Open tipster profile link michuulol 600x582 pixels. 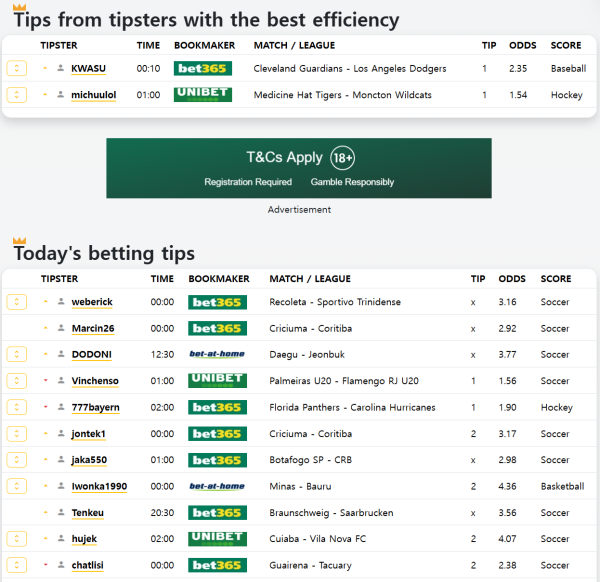coord(94,95)
